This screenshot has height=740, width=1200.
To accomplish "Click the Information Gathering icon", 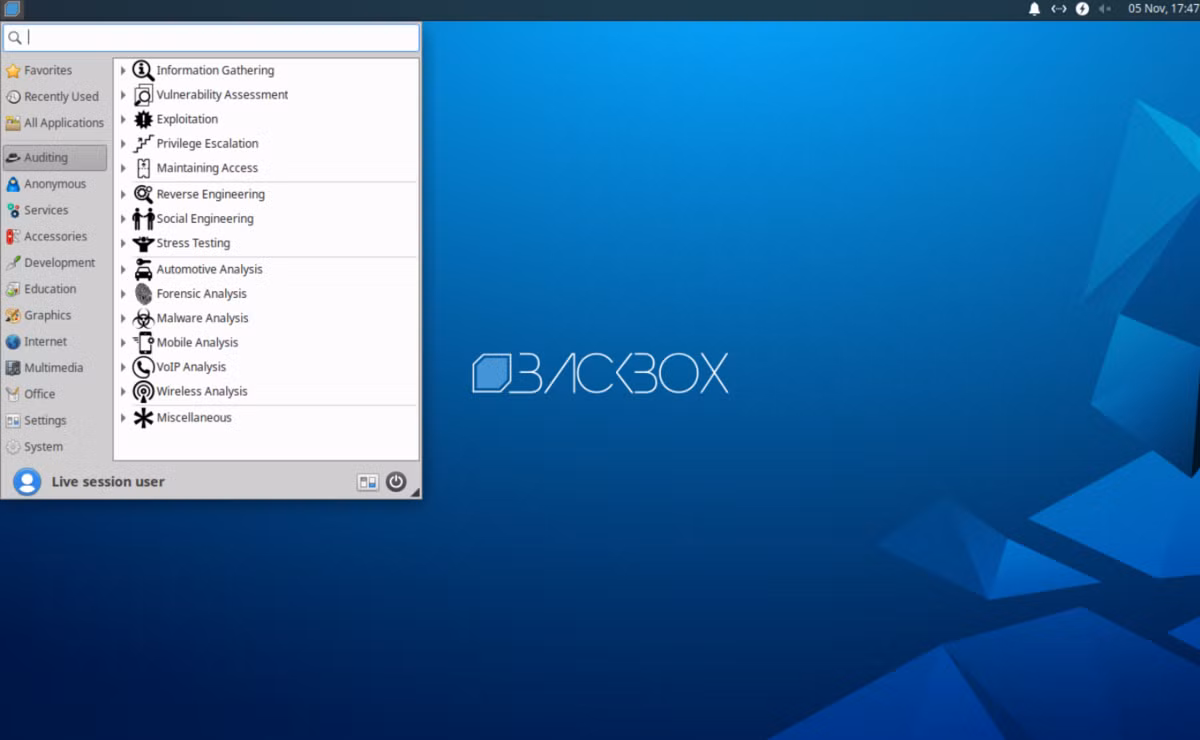I will [x=143, y=71].
